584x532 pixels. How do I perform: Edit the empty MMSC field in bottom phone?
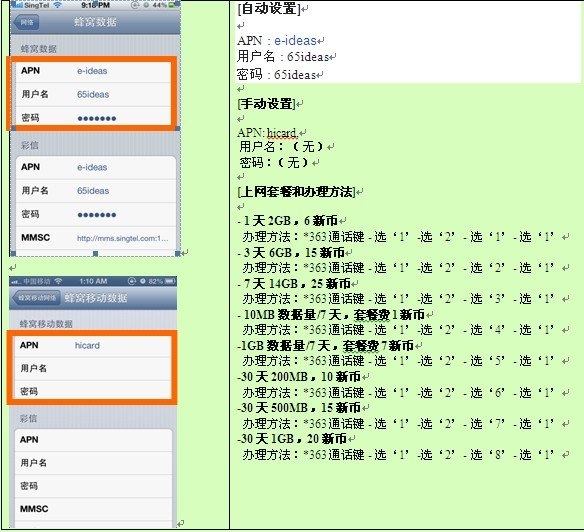click(x=93, y=509)
